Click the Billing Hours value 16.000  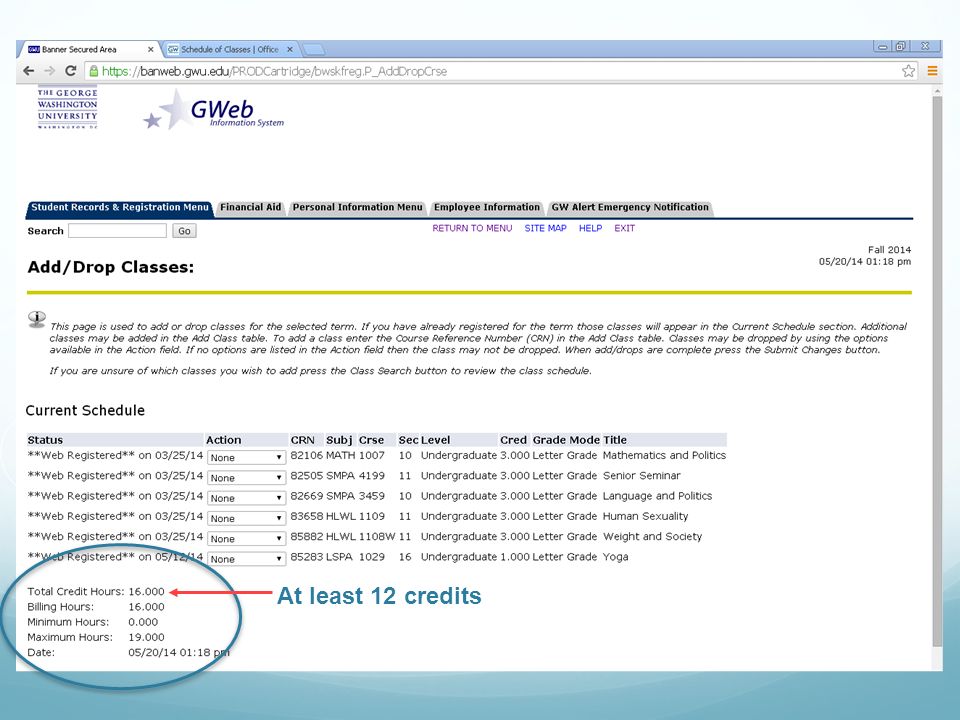coord(146,607)
